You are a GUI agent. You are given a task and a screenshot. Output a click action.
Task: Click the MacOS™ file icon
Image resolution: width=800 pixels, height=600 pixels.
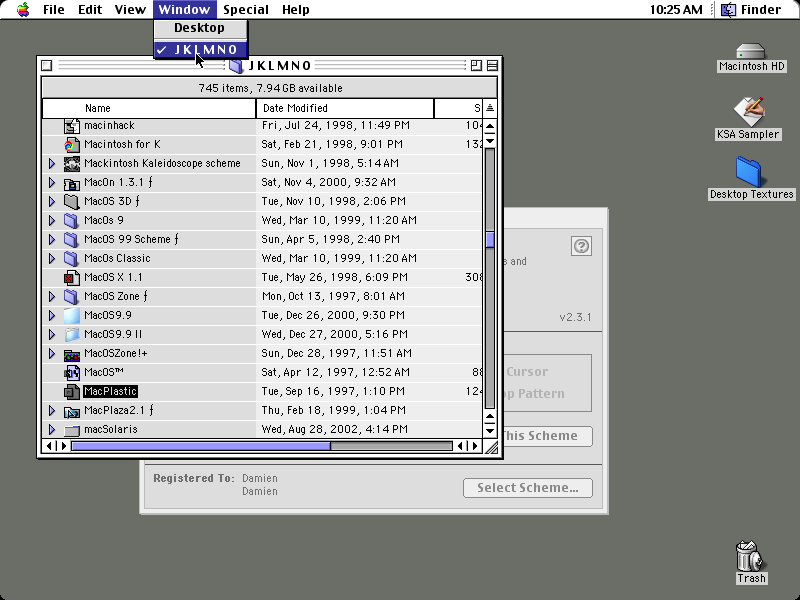pyautogui.click(x=72, y=372)
